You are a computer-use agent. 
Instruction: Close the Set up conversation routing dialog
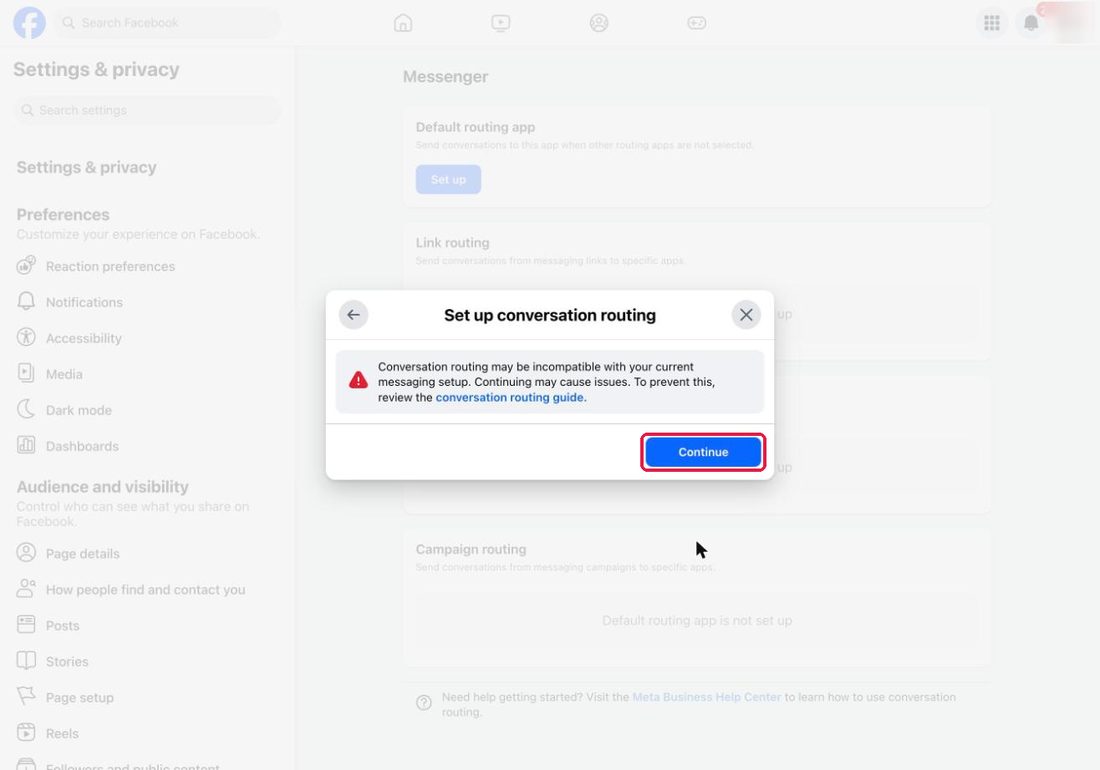point(746,315)
